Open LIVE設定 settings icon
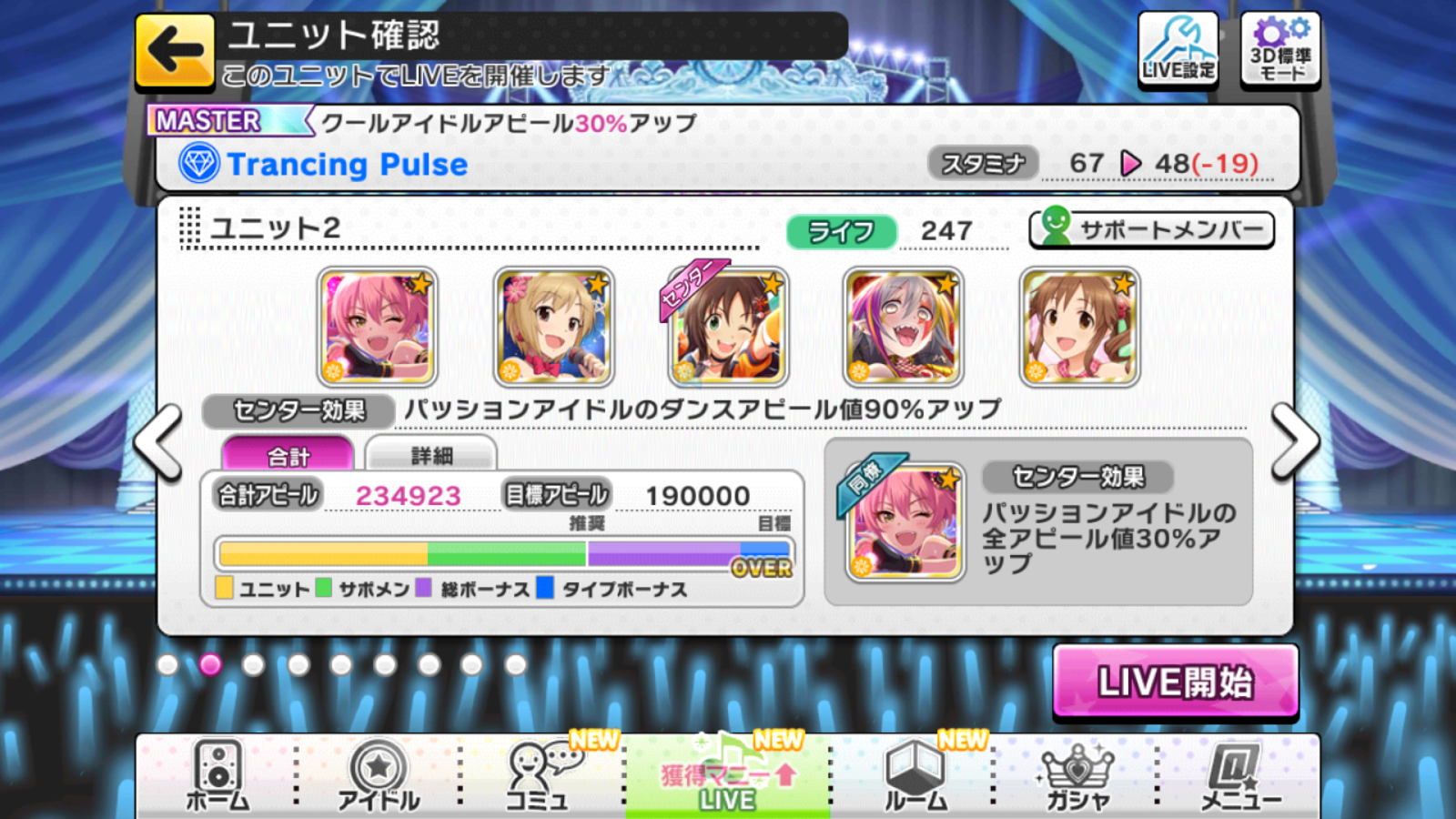This screenshot has width=1456, height=819. pos(1178,50)
